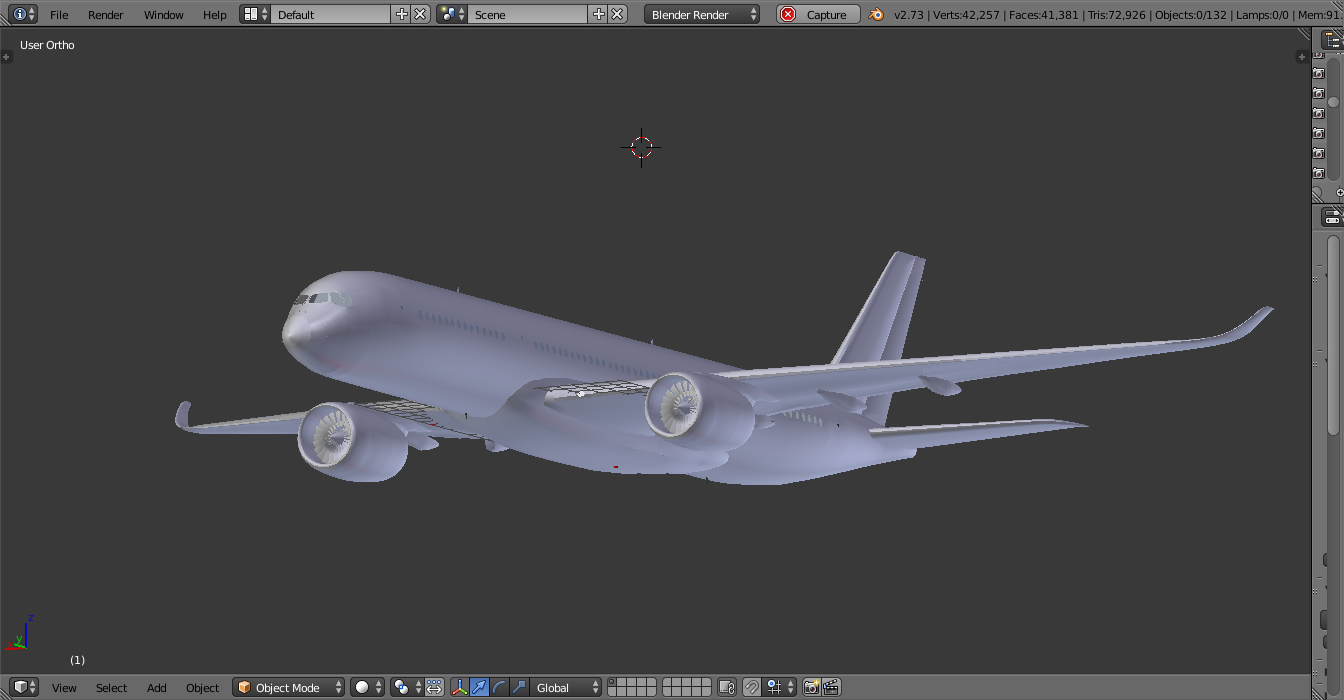
Task: Open the Window menu
Action: [x=163, y=15]
